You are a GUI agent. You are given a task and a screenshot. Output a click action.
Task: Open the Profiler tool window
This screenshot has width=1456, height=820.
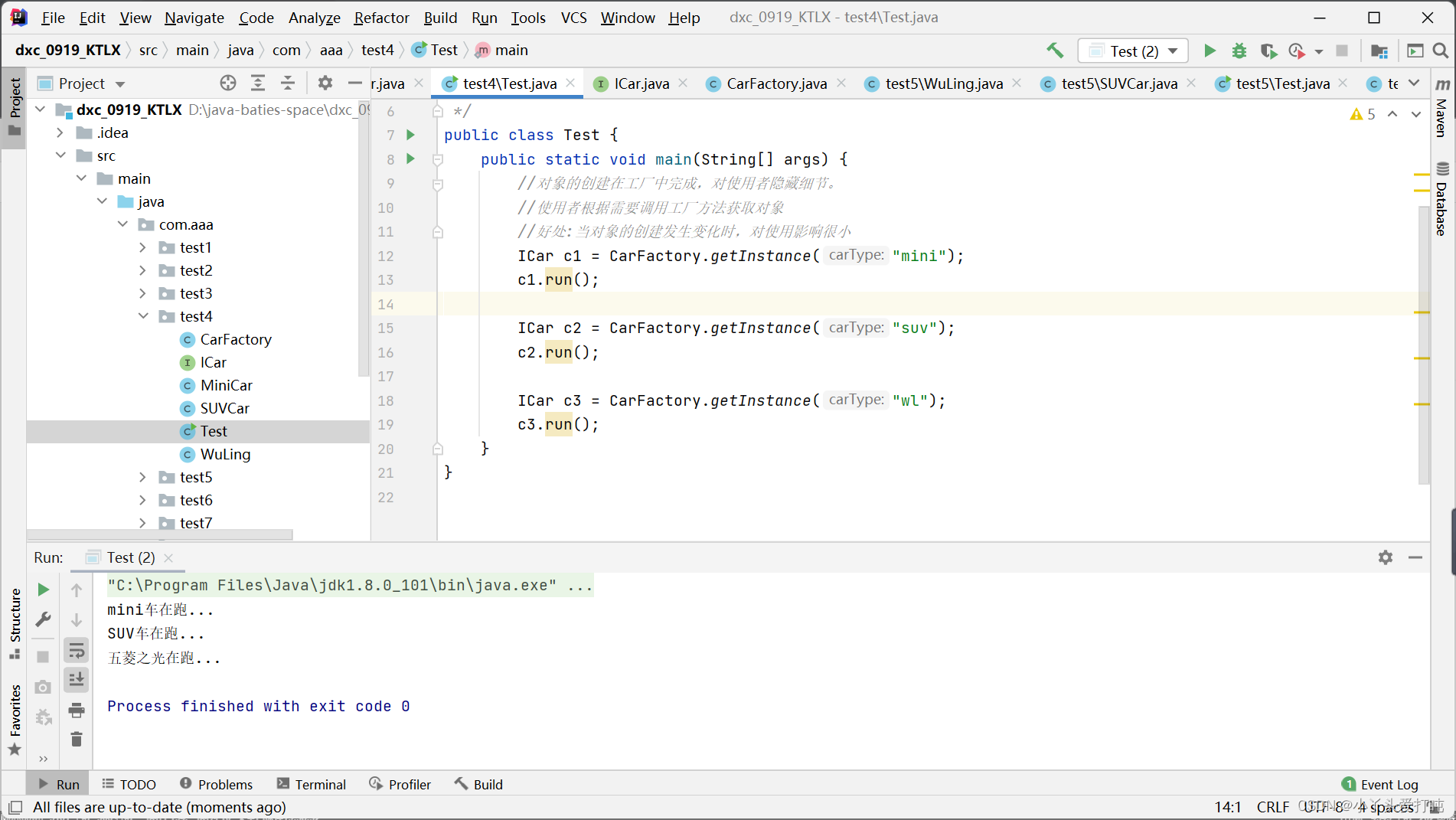point(400,784)
